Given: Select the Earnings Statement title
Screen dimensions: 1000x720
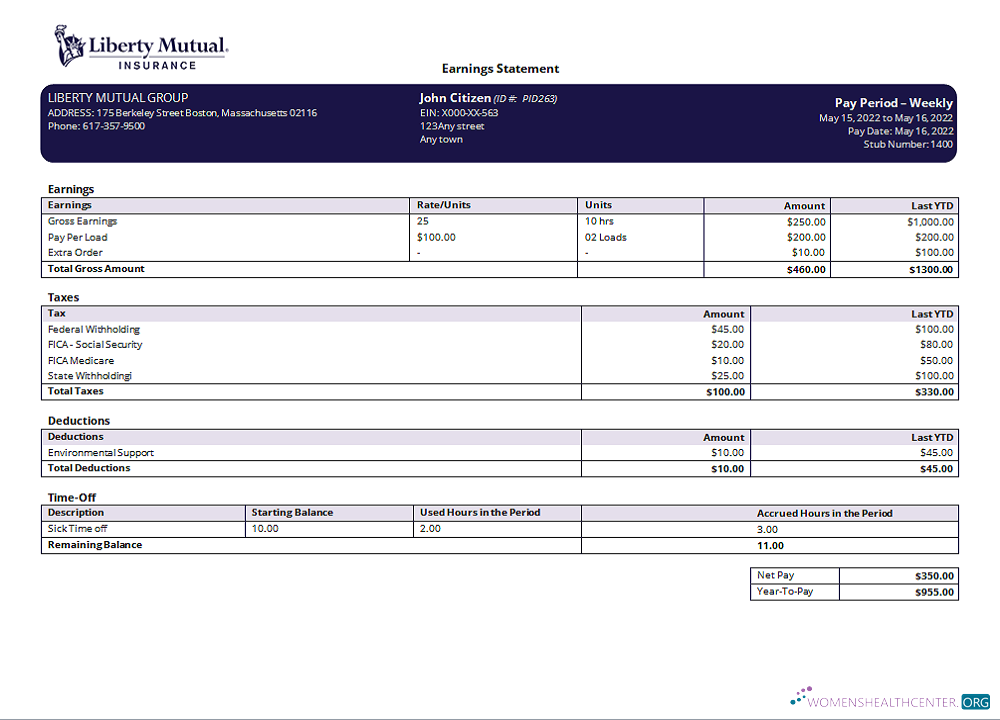Looking at the screenshot, I should (500, 68).
